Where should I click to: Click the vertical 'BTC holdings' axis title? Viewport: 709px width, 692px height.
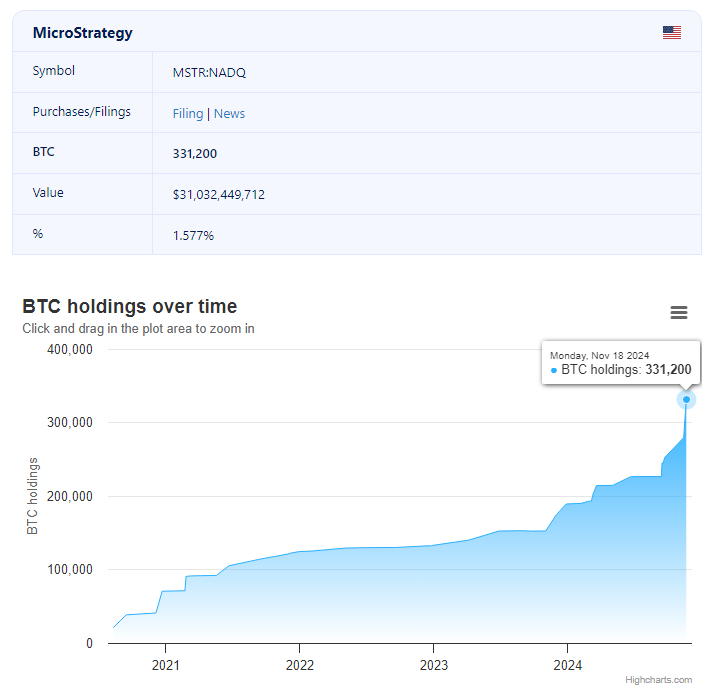pyautogui.click(x=33, y=496)
